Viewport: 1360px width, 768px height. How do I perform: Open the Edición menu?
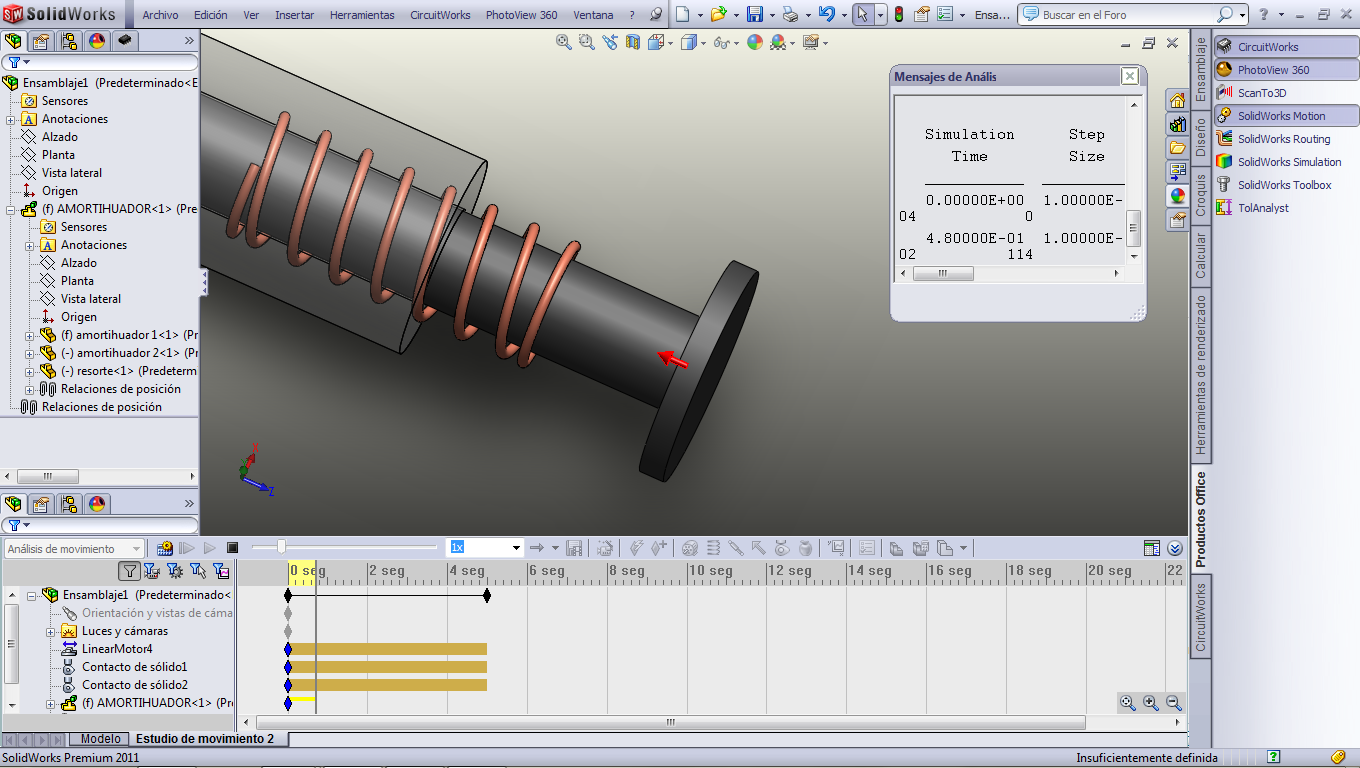210,15
